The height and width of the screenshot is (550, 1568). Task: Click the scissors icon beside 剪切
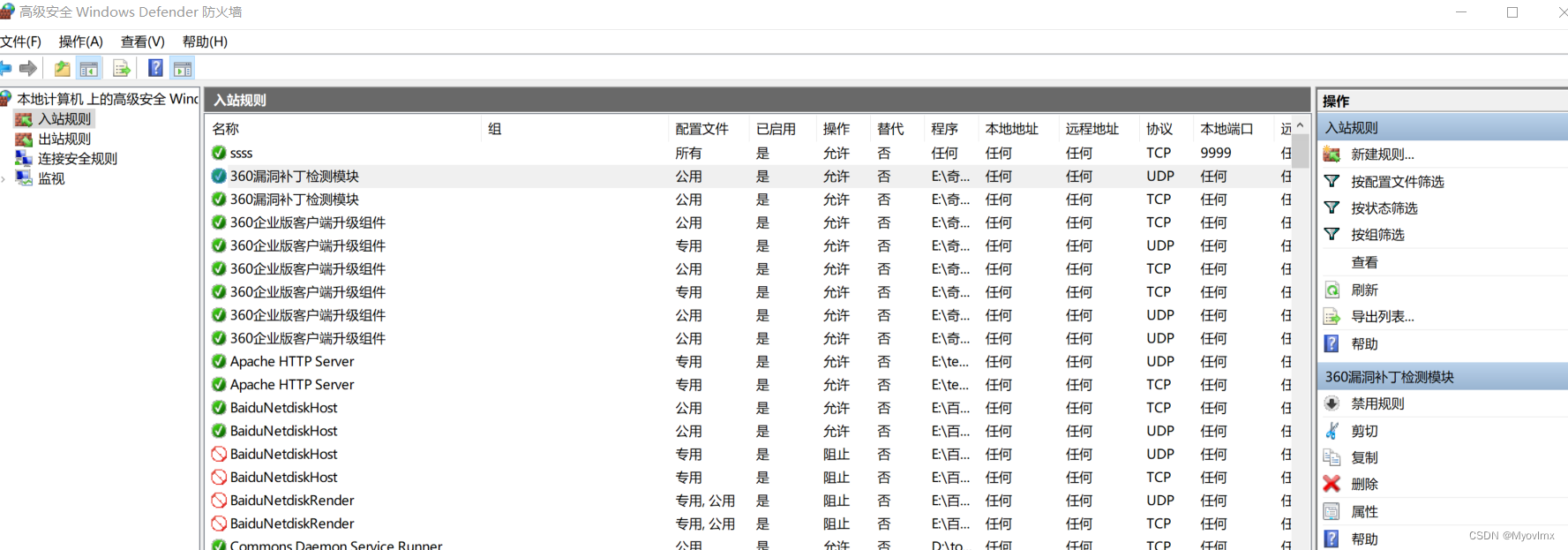coord(1332,431)
